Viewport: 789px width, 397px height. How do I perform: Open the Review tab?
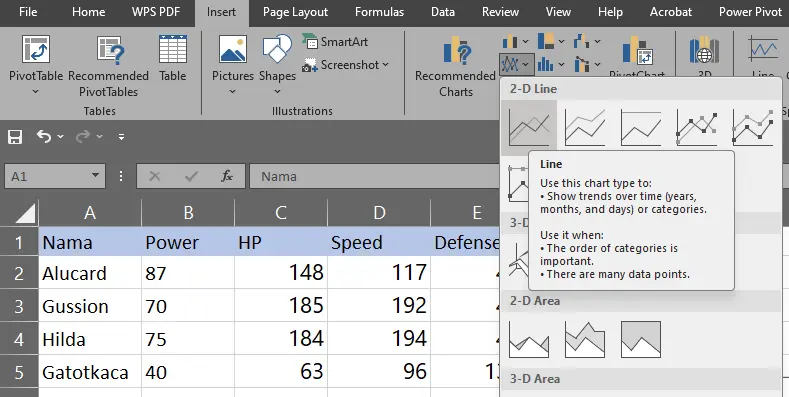click(x=500, y=12)
